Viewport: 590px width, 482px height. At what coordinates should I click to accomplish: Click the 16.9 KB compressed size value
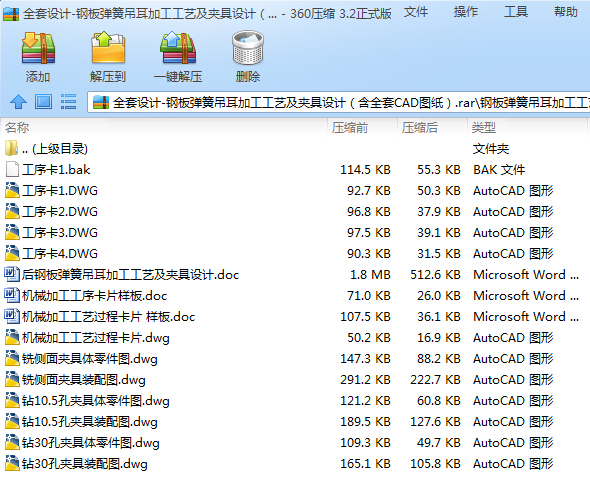pyautogui.click(x=439, y=338)
